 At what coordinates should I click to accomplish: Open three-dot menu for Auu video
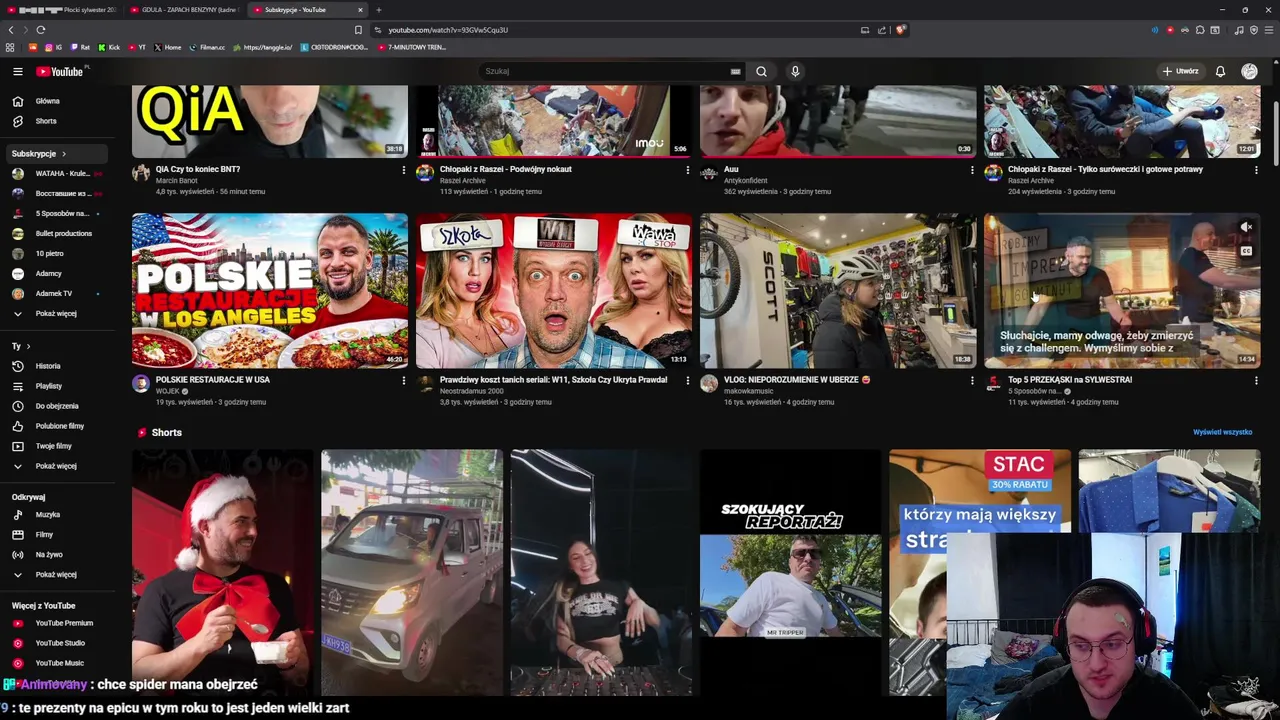point(972,170)
